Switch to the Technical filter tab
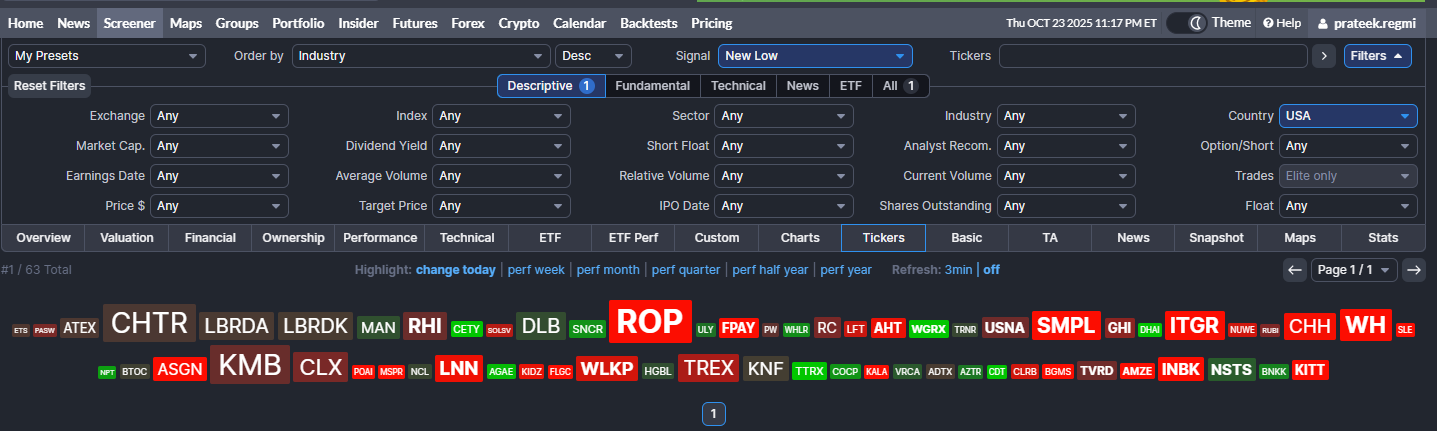Screen dimensions: 1437x431 click(738, 86)
